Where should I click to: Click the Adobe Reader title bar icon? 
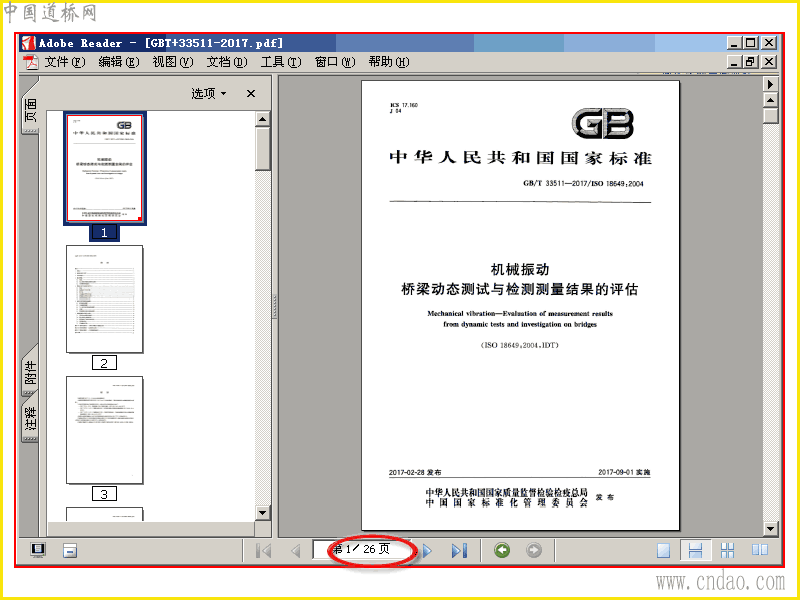28,43
